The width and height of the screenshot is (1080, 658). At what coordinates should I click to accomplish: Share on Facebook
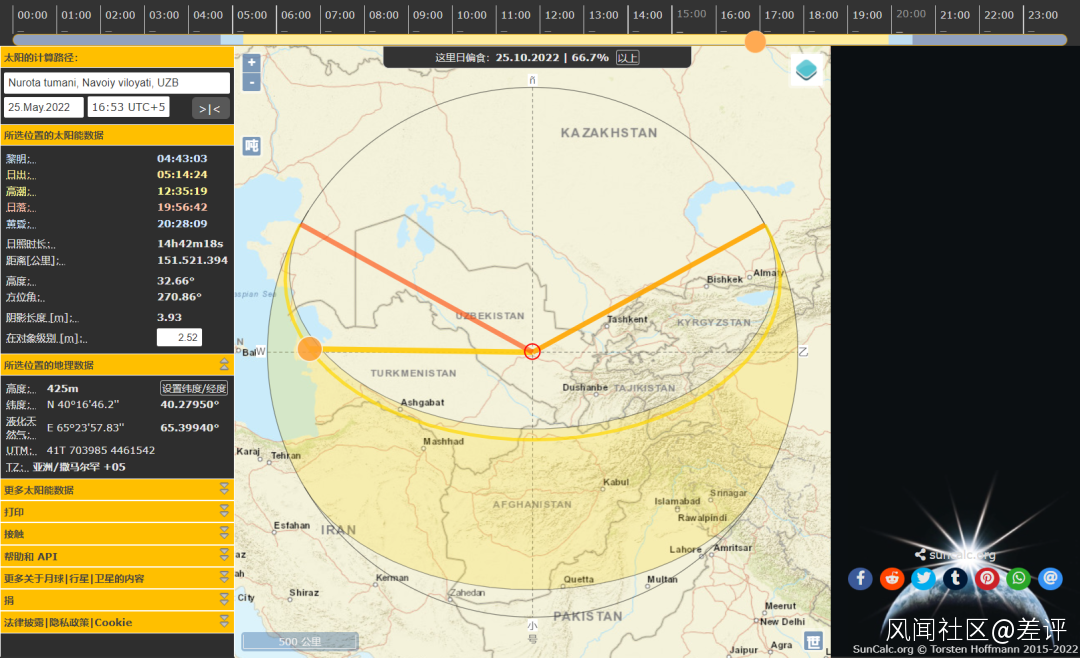coord(860,578)
